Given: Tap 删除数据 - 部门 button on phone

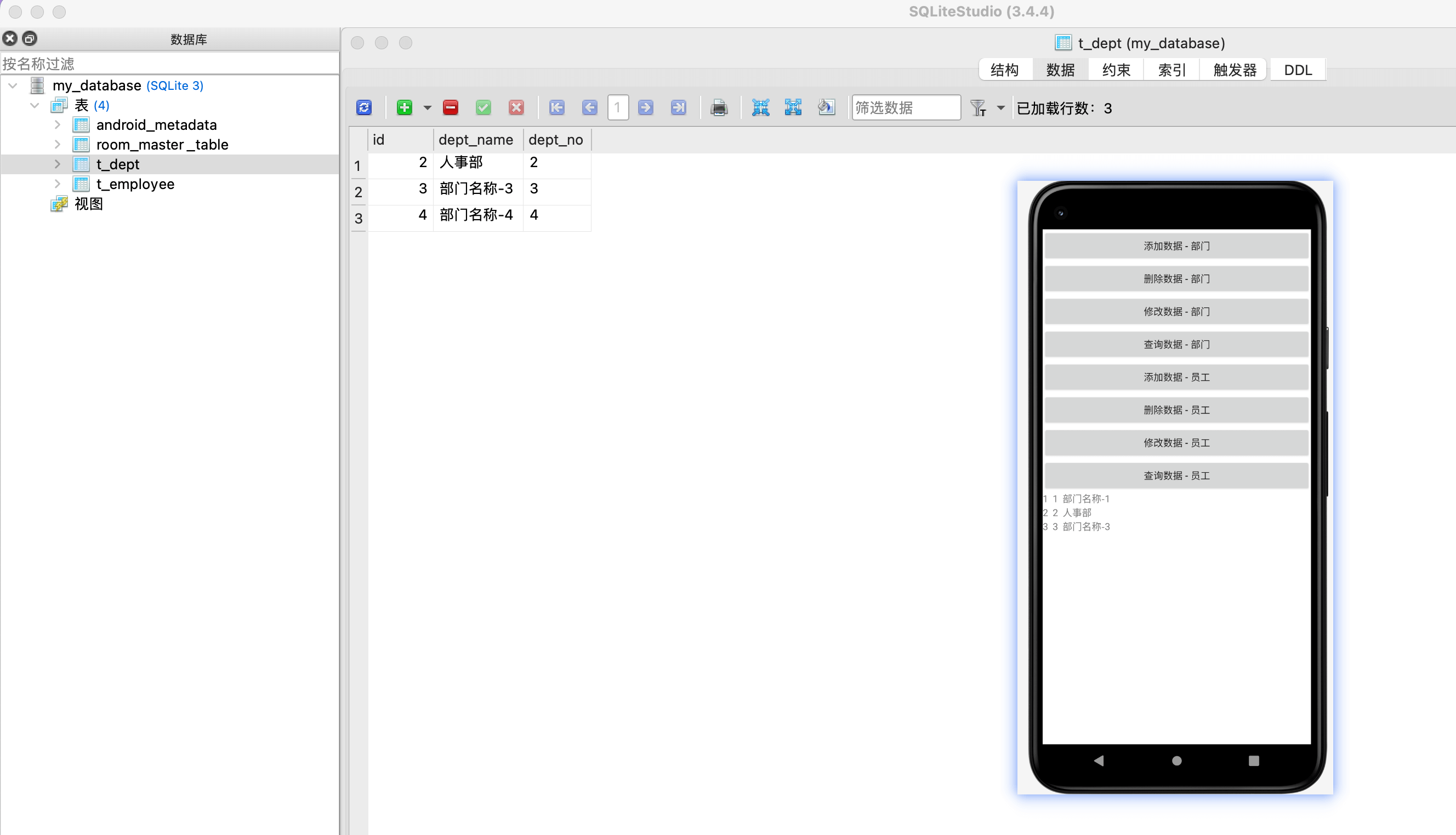Looking at the screenshot, I should (1176, 279).
